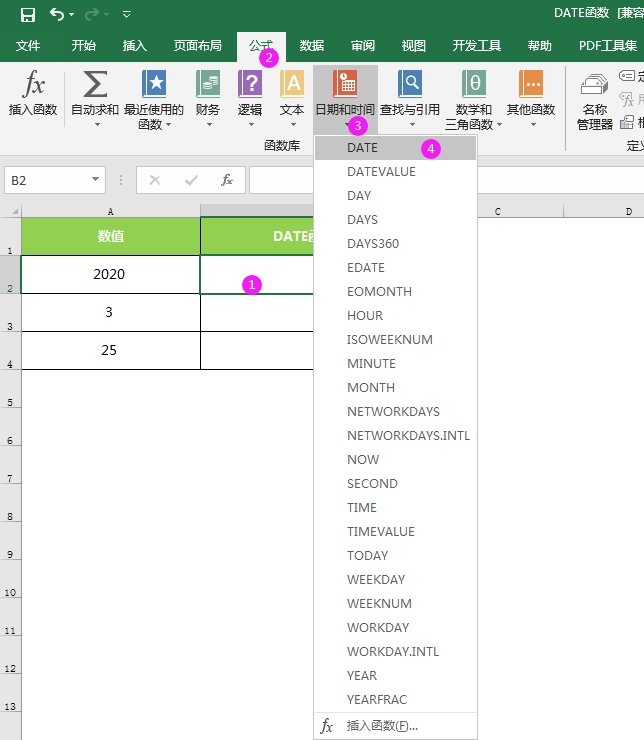Choose DATE from the function list
This screenshot has width=644, height=740.
[395, 148]
